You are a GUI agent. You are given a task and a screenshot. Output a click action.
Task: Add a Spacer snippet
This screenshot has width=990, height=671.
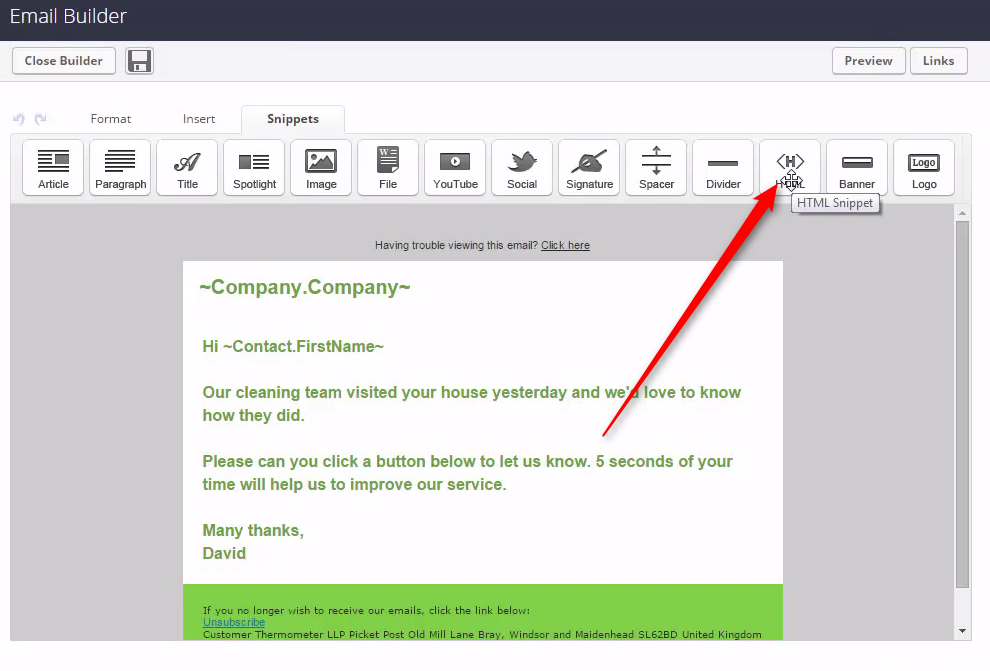point(656,168)
